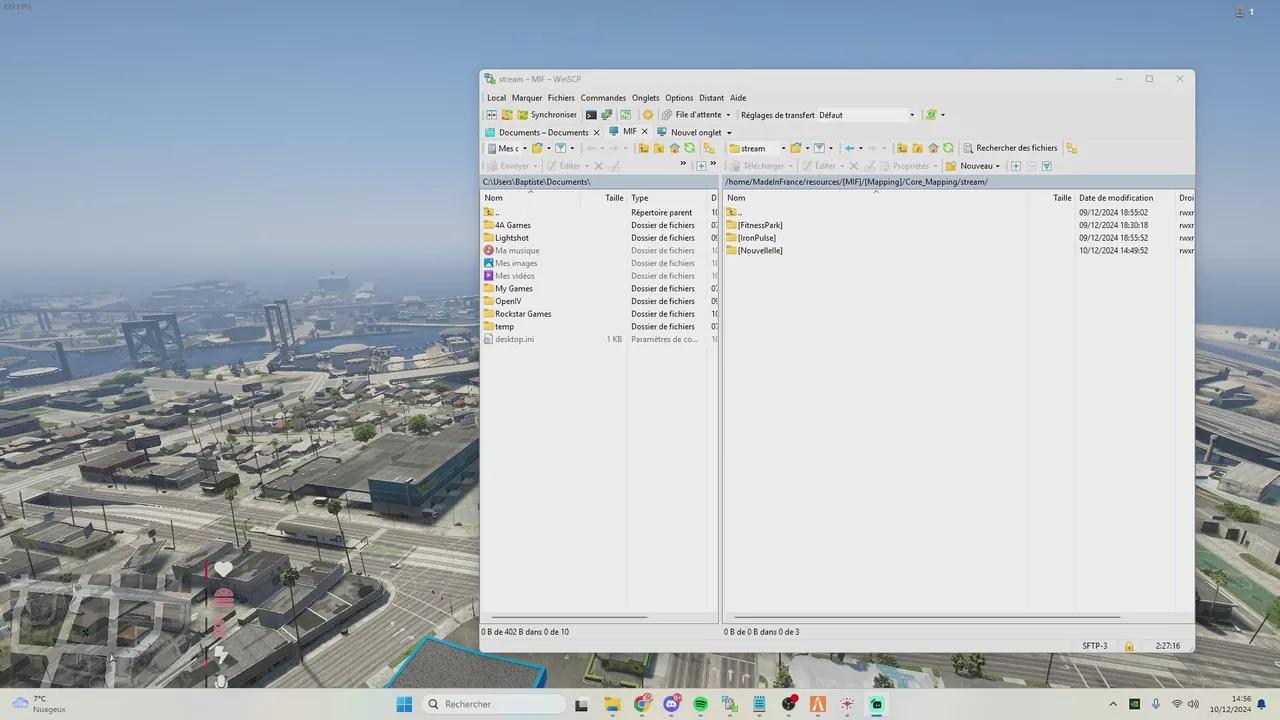Click the remote invert selection icon
Screen dimensions: 1280x720
pos(1047,166)
